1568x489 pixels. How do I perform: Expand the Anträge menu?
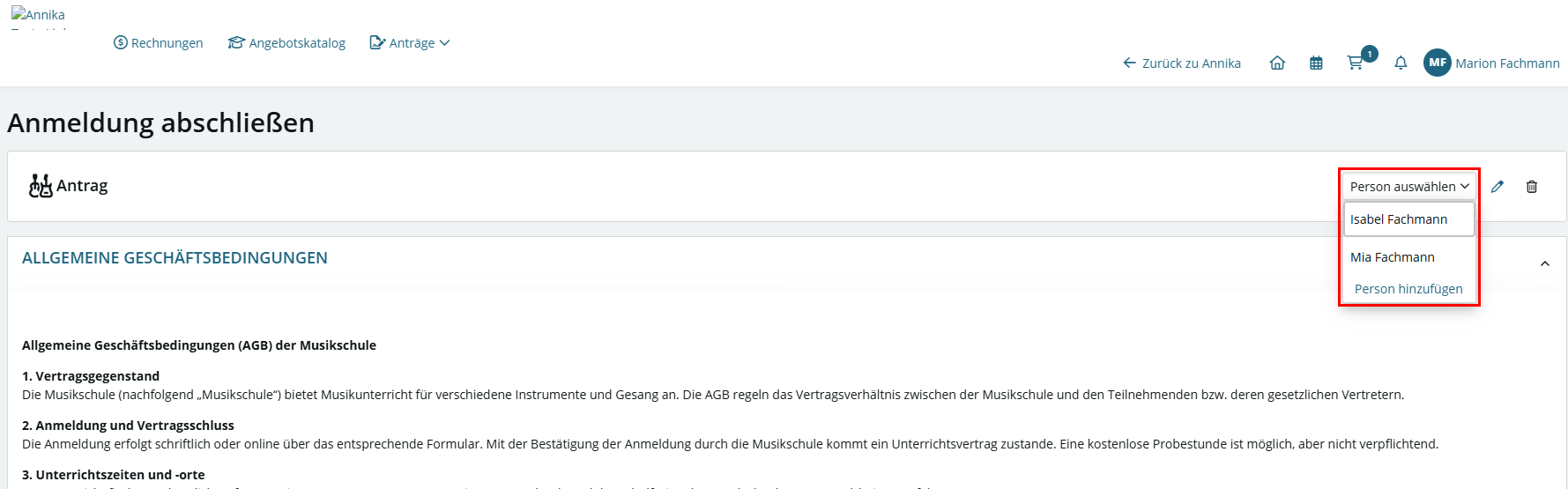410,42
